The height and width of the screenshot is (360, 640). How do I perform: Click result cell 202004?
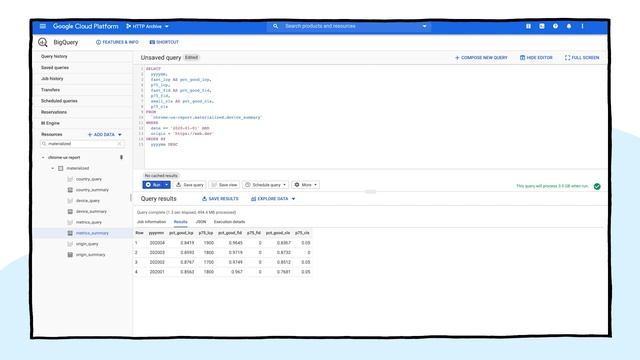tap(157, 243)
